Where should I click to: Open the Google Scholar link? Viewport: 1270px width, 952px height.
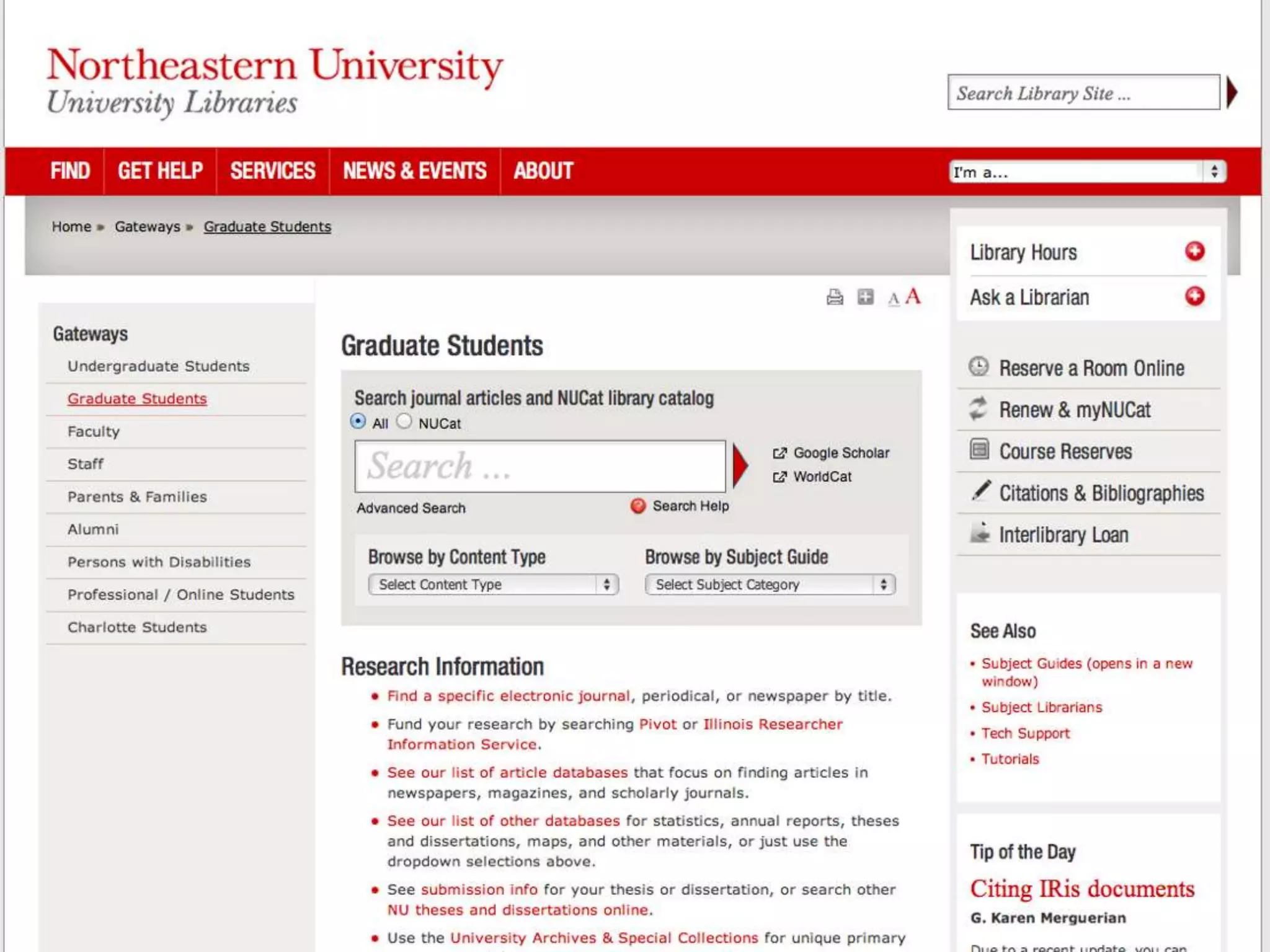pos(840,453)
